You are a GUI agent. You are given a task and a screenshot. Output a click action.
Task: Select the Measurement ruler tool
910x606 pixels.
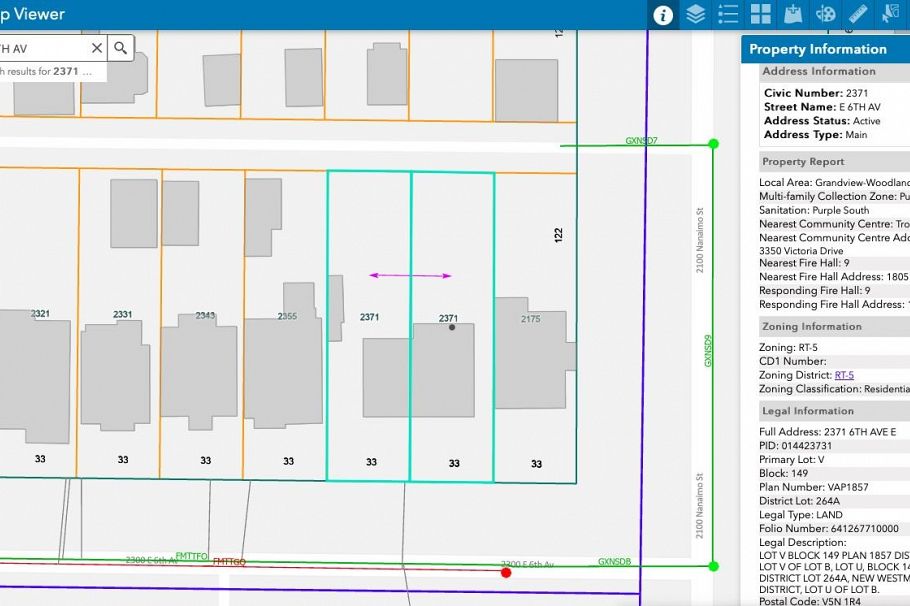click(x=858, y=14)
